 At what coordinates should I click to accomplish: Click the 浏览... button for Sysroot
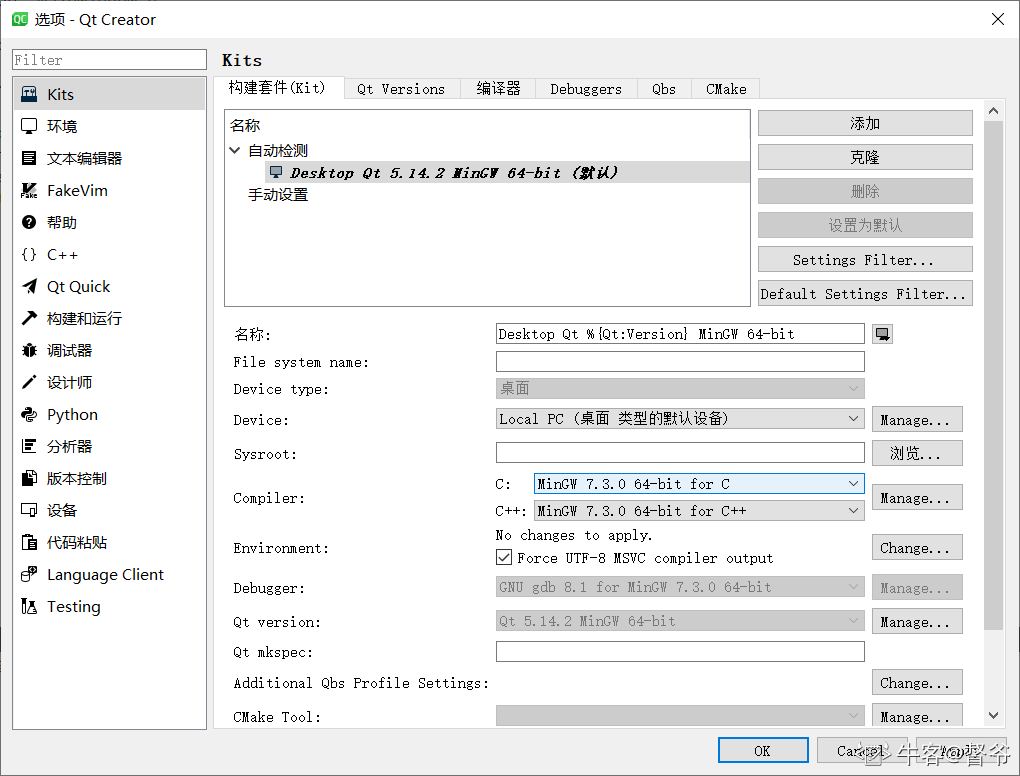point(917,453)
